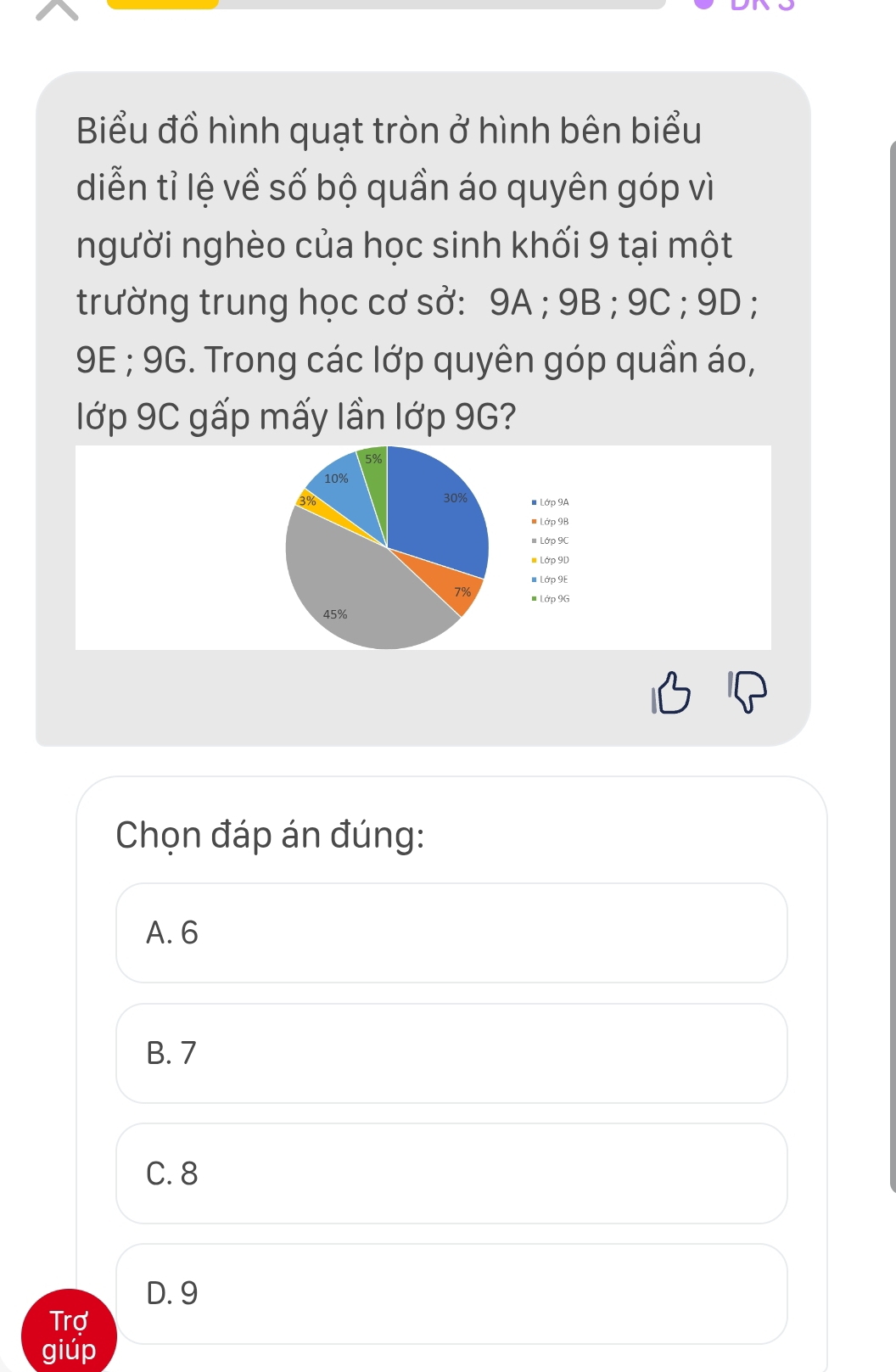Select answer option A. 6
This screenshot has height=1372, width=896.
pos(451,932)
